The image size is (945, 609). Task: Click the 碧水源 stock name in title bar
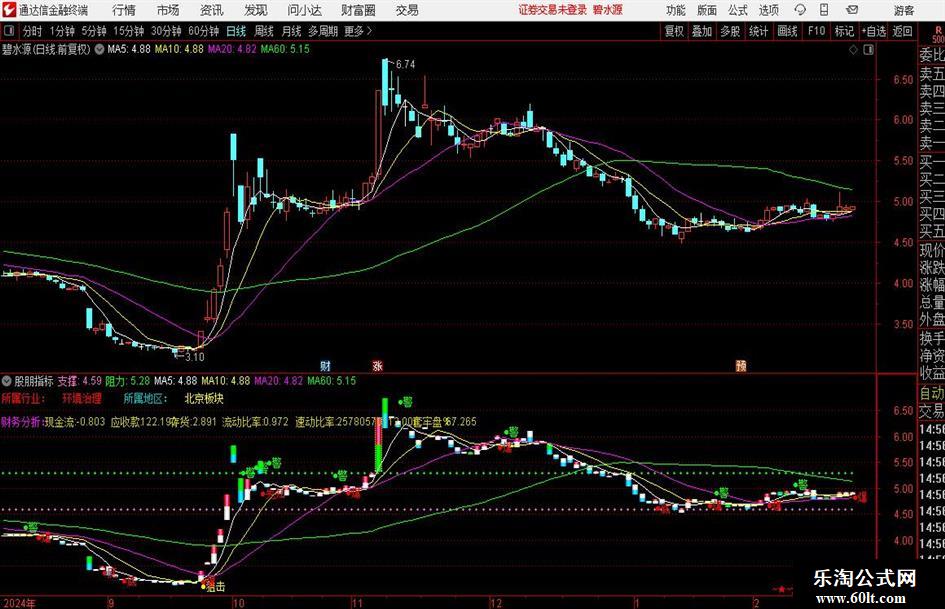coord(608,10)
